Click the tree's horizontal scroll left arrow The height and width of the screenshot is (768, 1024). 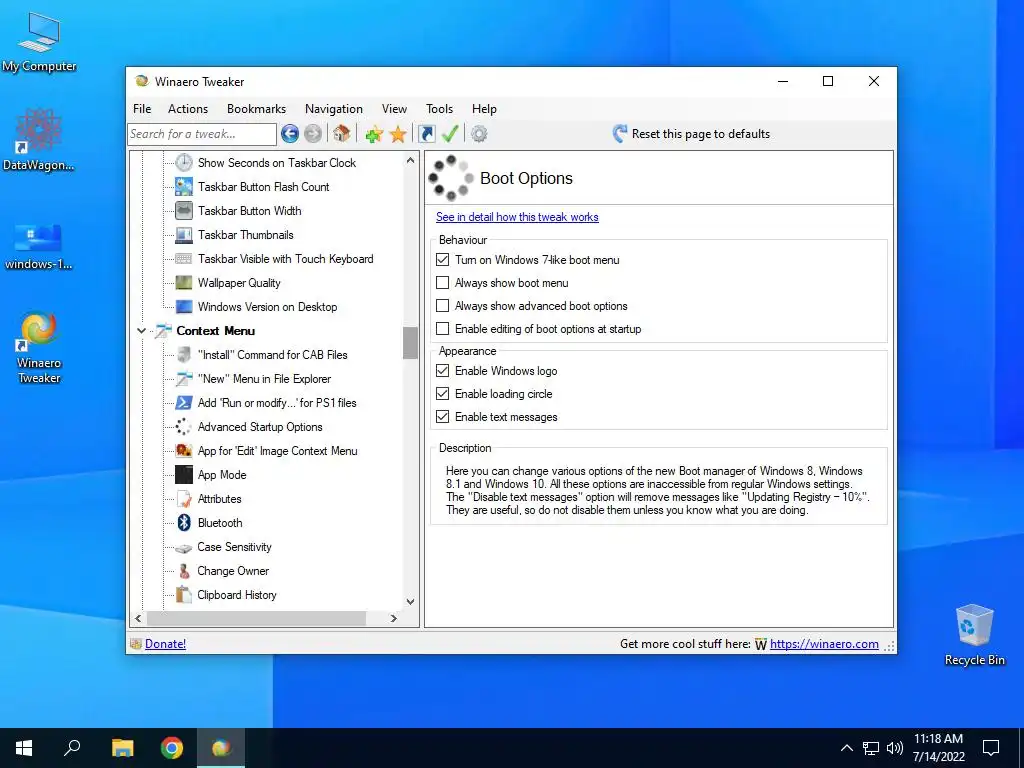(x=138, y=618)
